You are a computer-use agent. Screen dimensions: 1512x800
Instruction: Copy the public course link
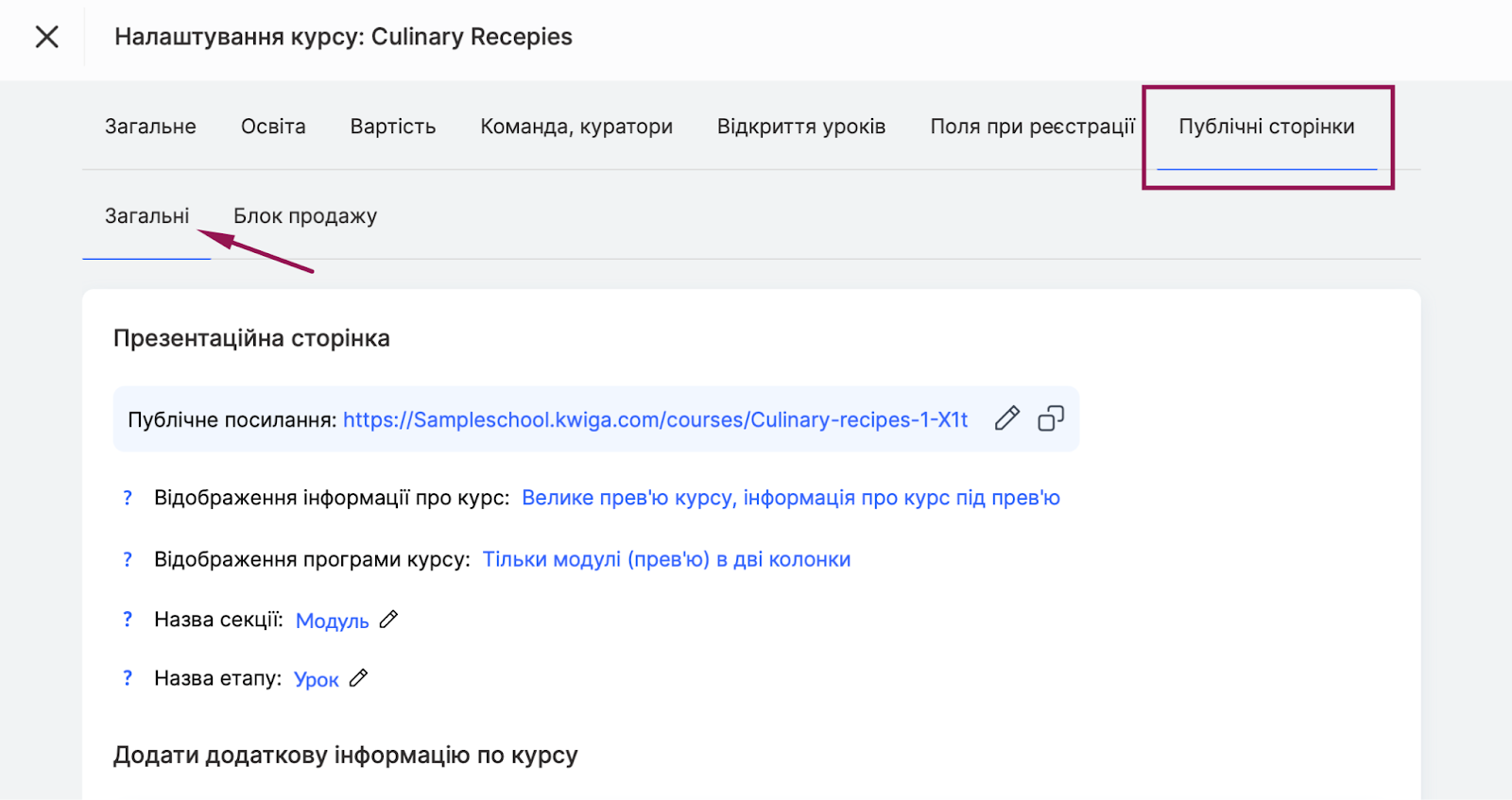1051,418
